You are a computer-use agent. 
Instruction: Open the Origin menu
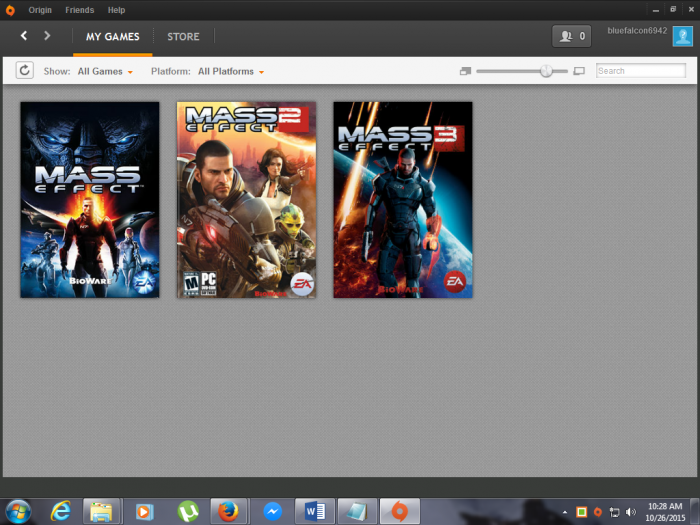(x=40, y=10)
